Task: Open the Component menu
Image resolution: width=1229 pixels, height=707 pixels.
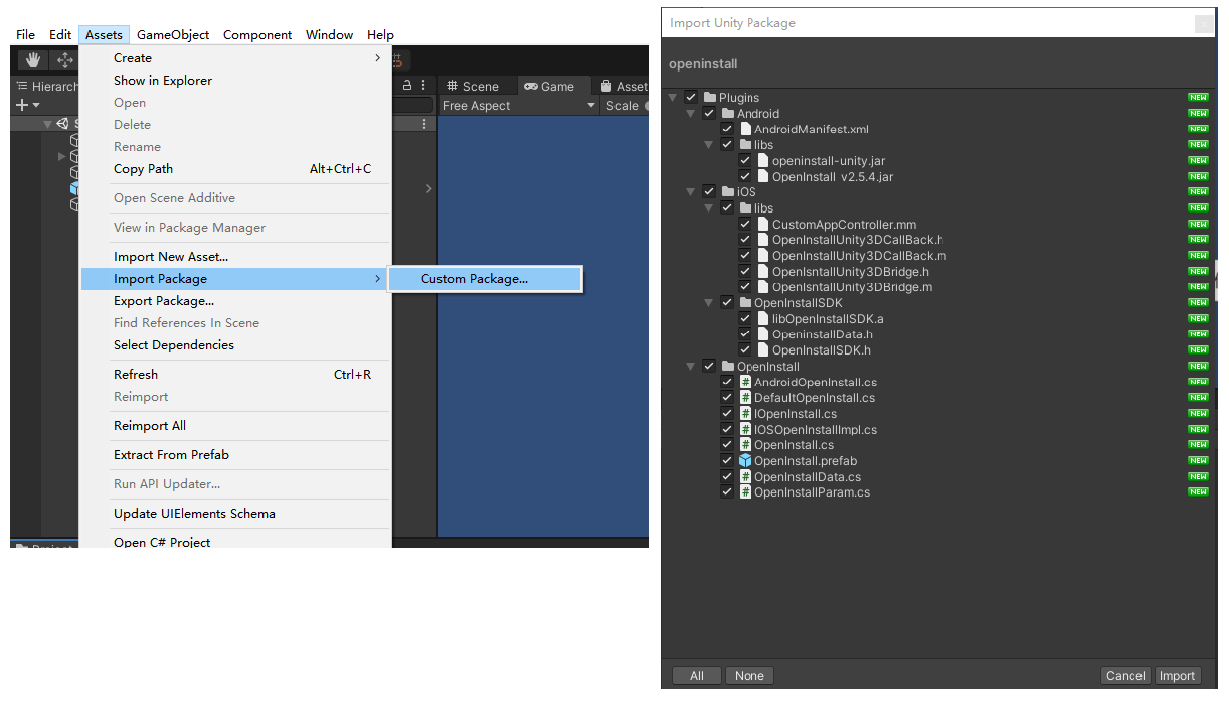Action: pyautogui.click(x=258, y=34)
